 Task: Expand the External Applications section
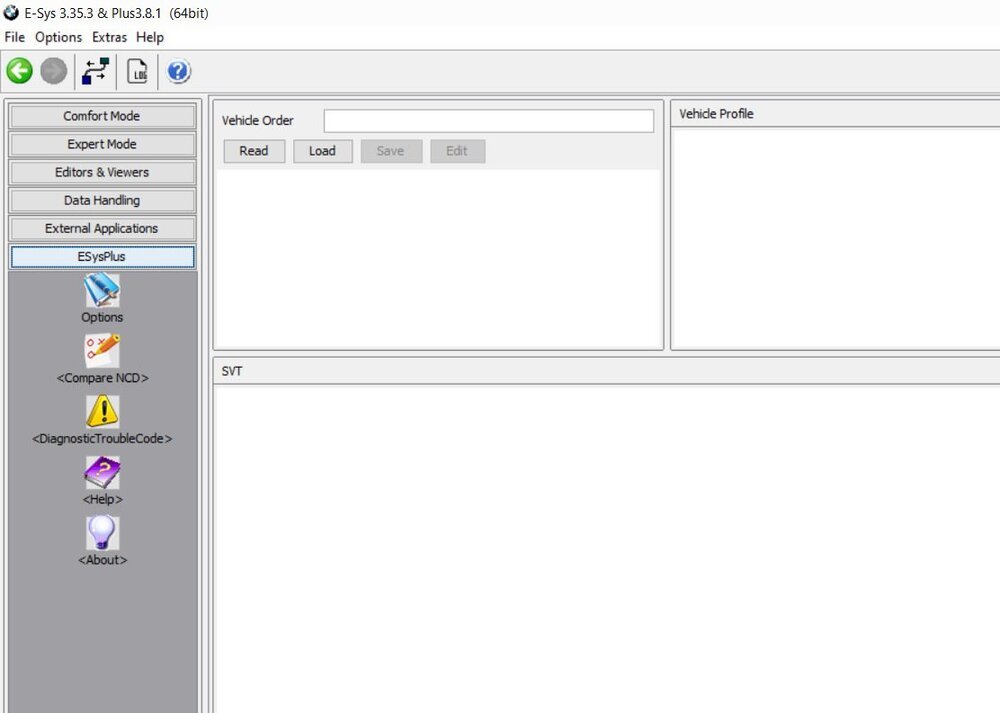tap(102, 228)
